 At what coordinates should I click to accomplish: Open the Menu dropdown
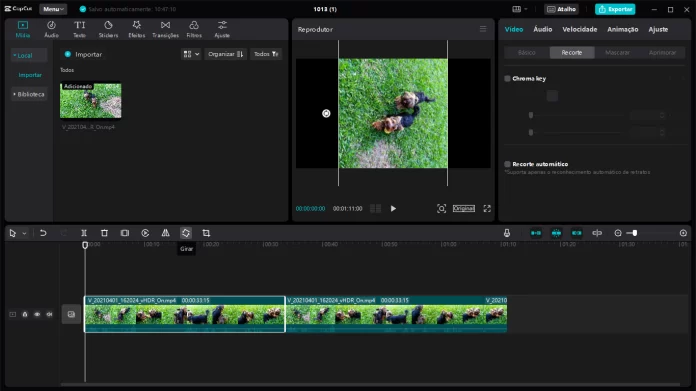tap(53, 9)
